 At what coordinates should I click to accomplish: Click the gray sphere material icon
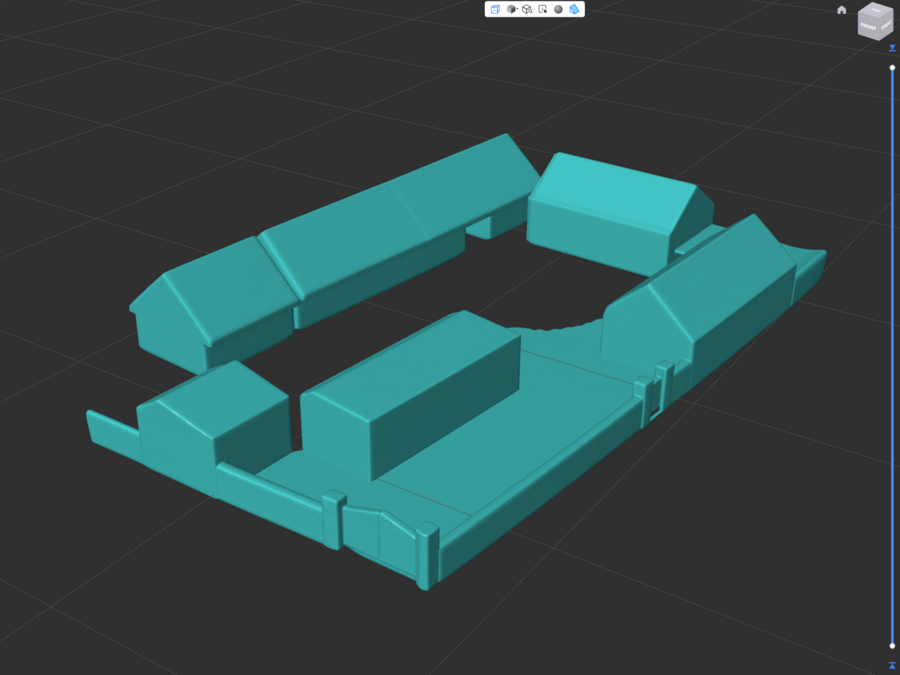(x=558, y=9)
